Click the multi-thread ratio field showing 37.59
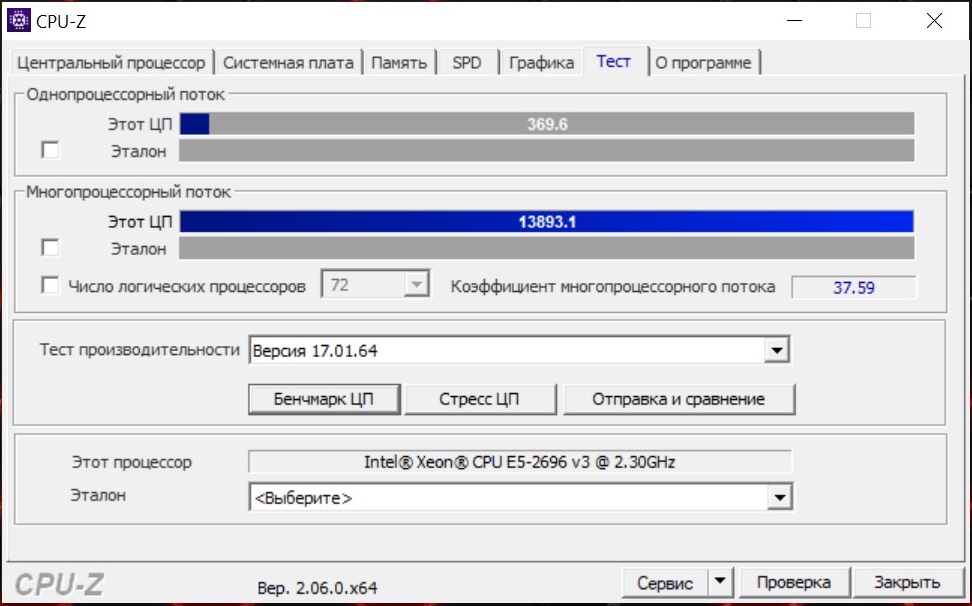 click(854, 288)
